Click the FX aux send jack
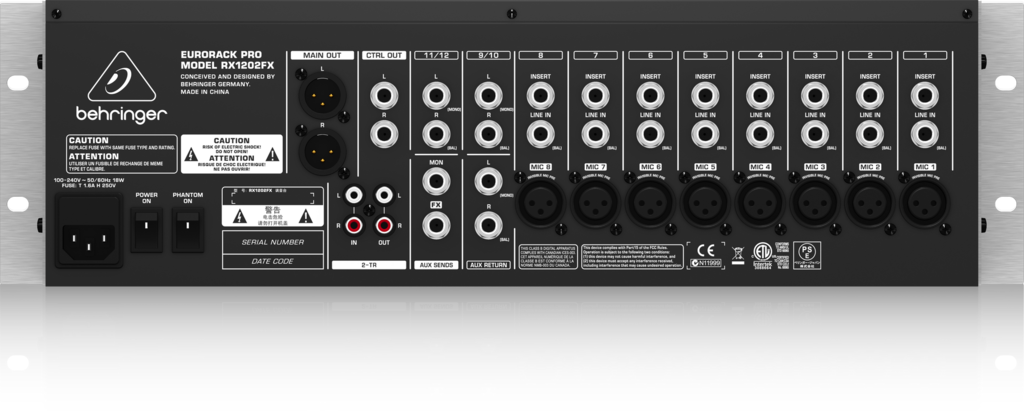The height and width of the screenshot is (414, 1024). click(436, 225)
